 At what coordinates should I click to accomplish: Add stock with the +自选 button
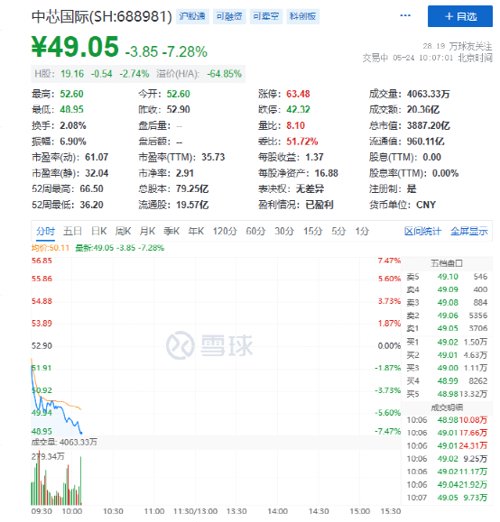coord(460,16)
